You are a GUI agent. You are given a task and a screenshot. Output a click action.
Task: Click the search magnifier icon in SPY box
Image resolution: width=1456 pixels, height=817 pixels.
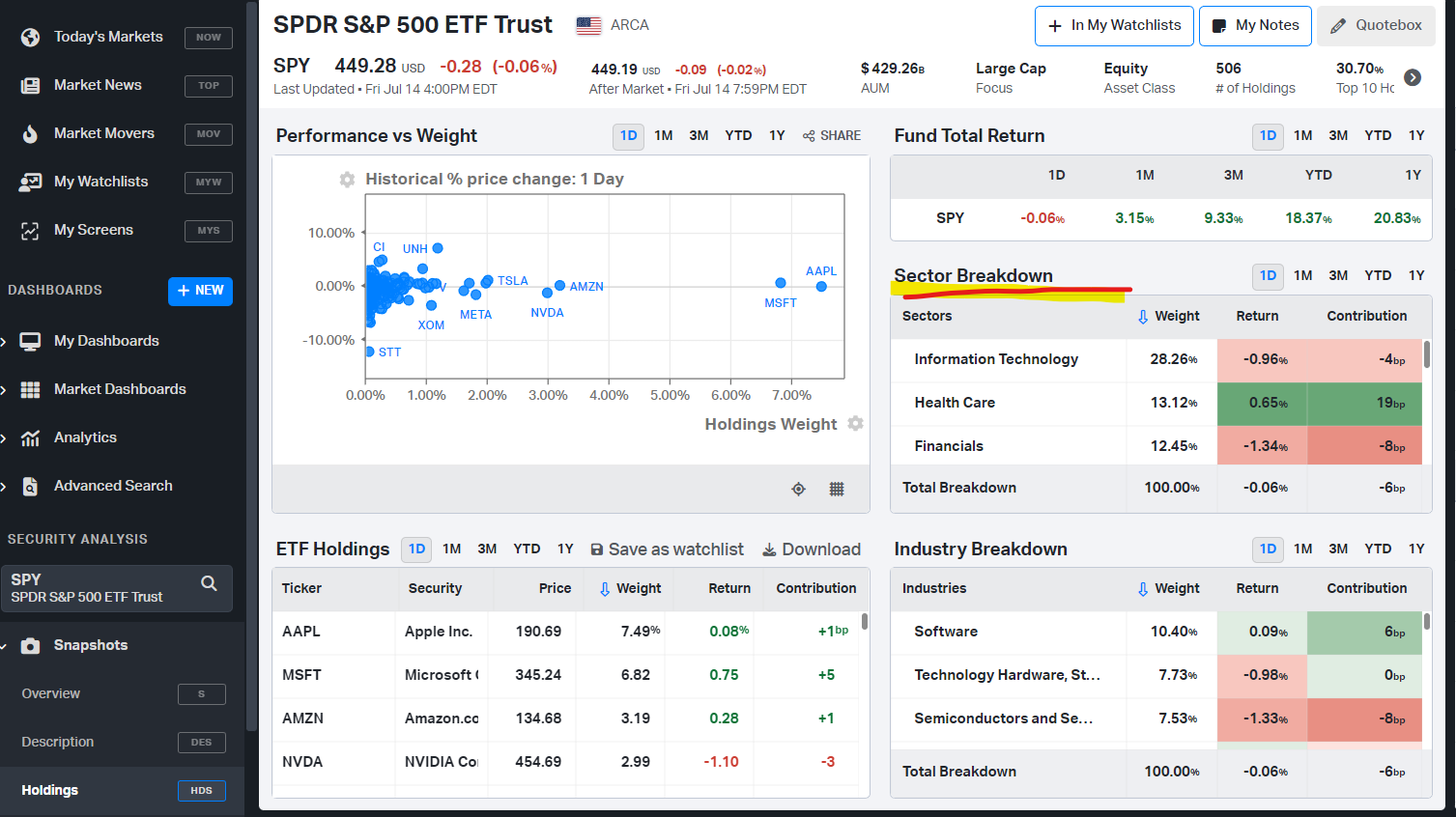pyautogui.click(x=209, y=583)
